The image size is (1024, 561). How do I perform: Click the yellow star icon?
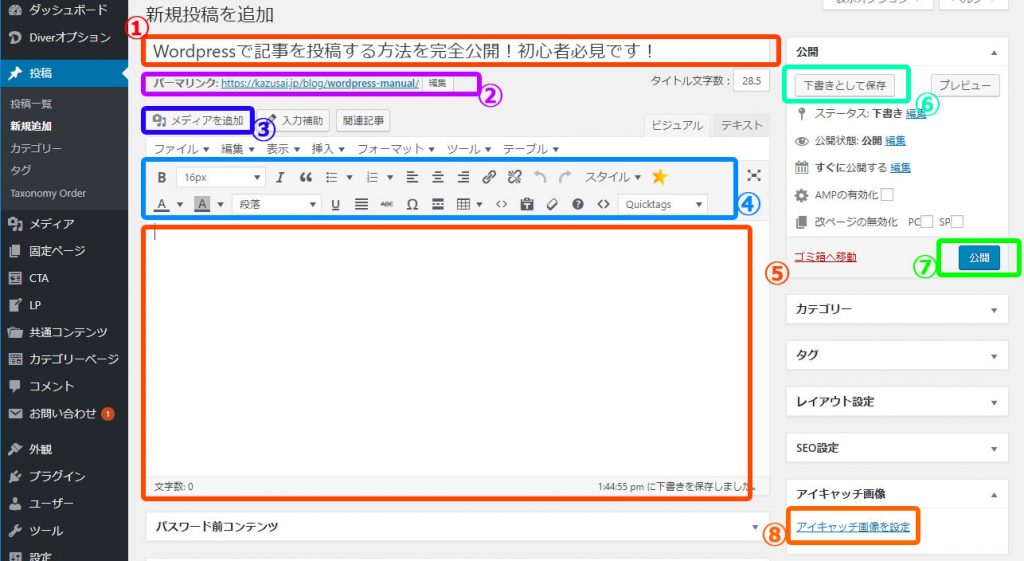tap(660, 176)
